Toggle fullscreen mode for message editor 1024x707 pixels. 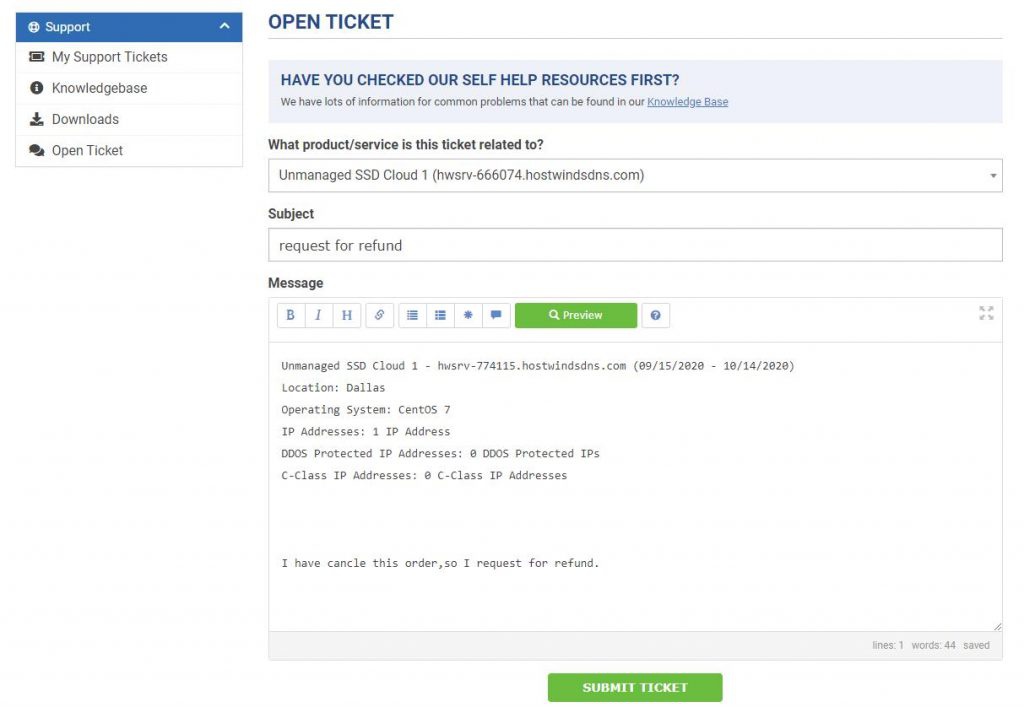point(986,313)
